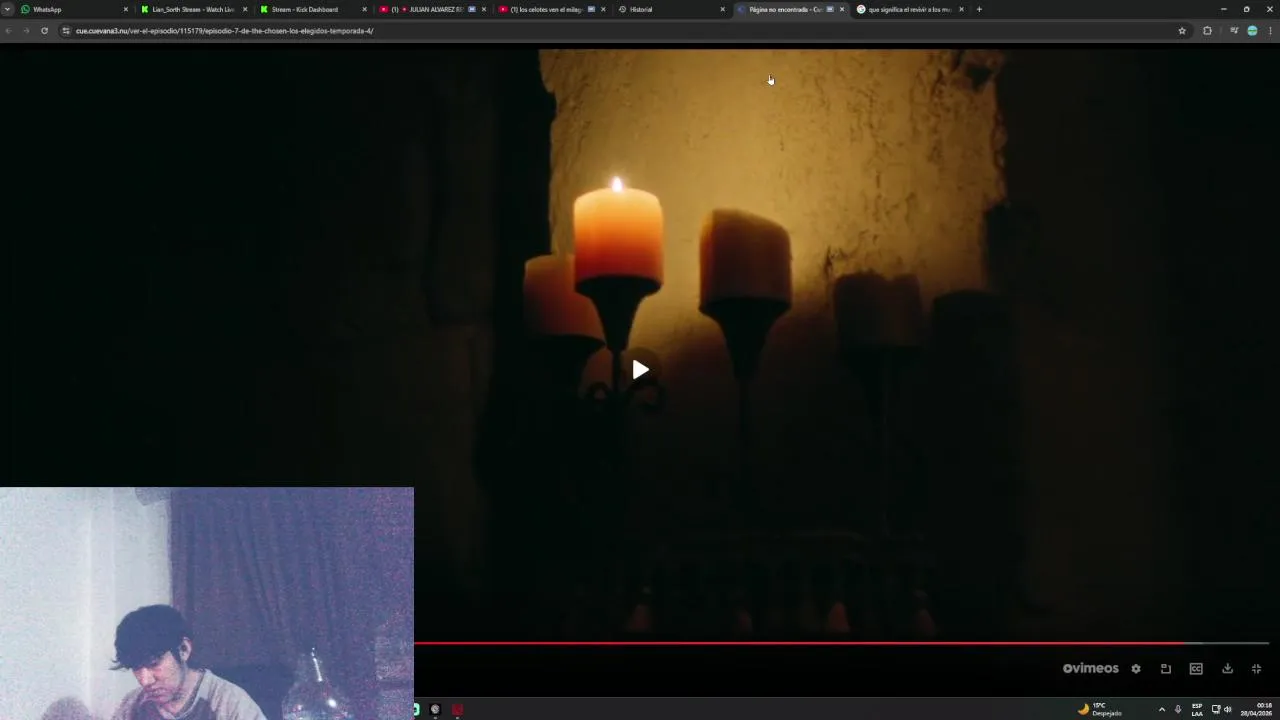This screenshot has width=1280, height=720.
Task: Play the video with the center play button
Action: pyautogui.click(x=640, y=370)
